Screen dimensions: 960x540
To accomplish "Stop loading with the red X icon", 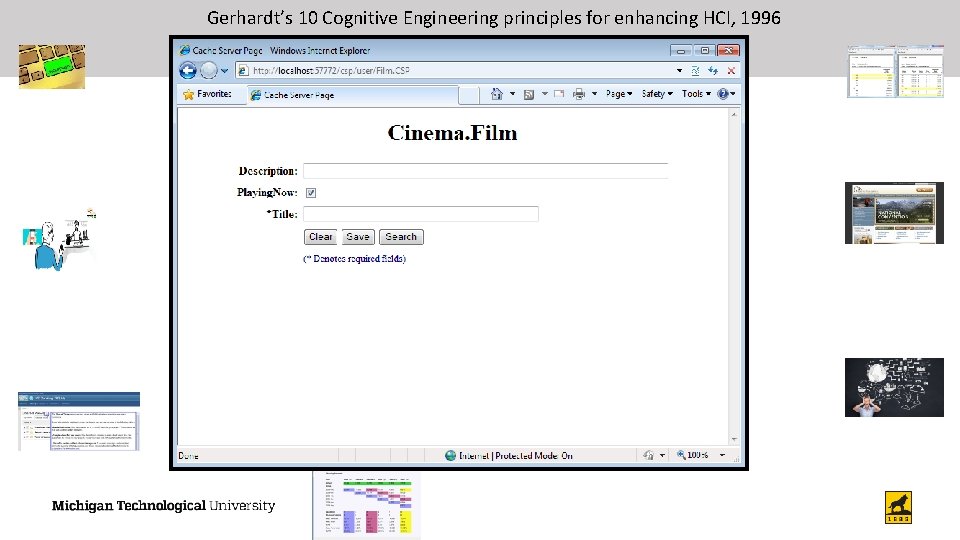I will tap(731, 71).
